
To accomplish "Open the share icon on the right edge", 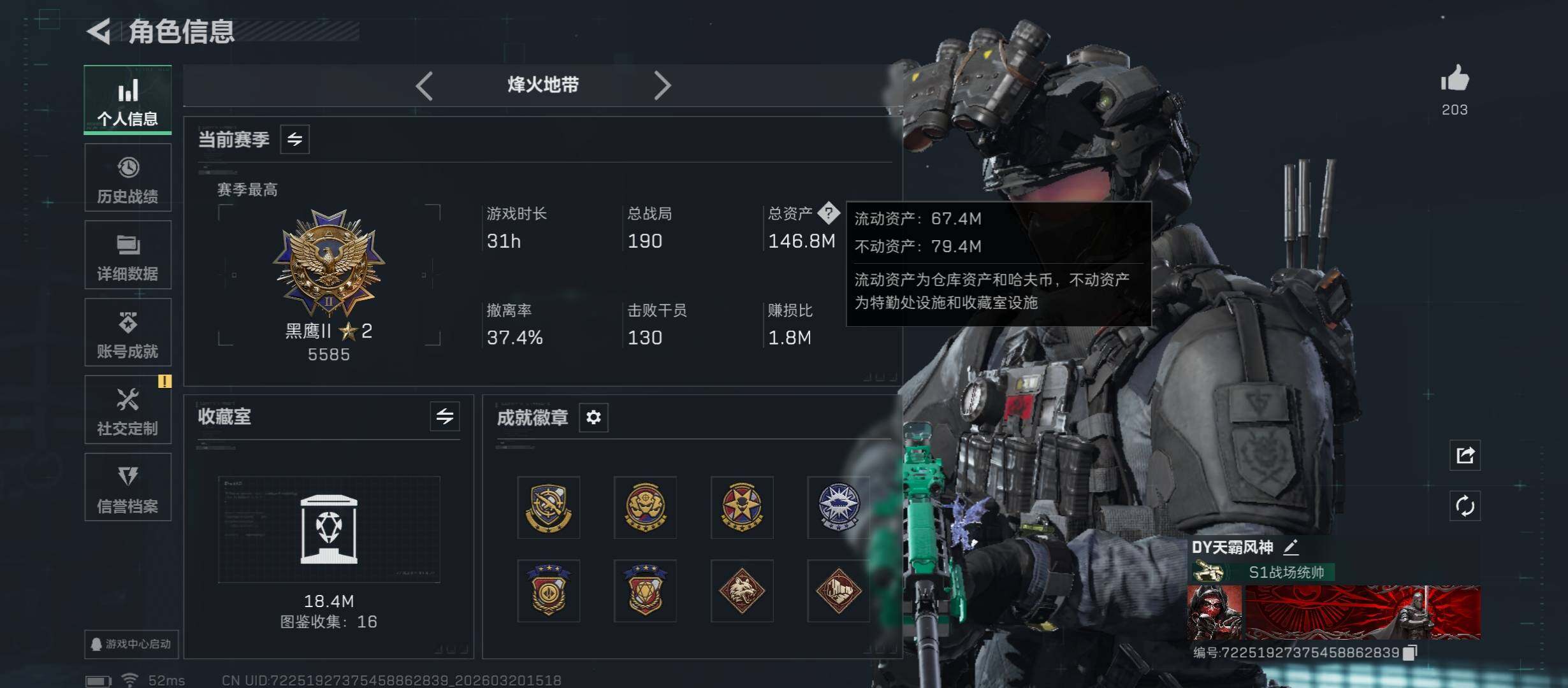I will coord(1465,455).
